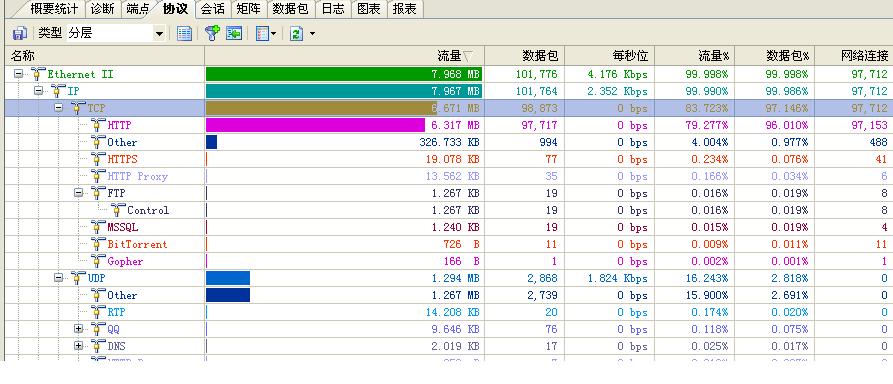Click the display options checklist icon

262,34
